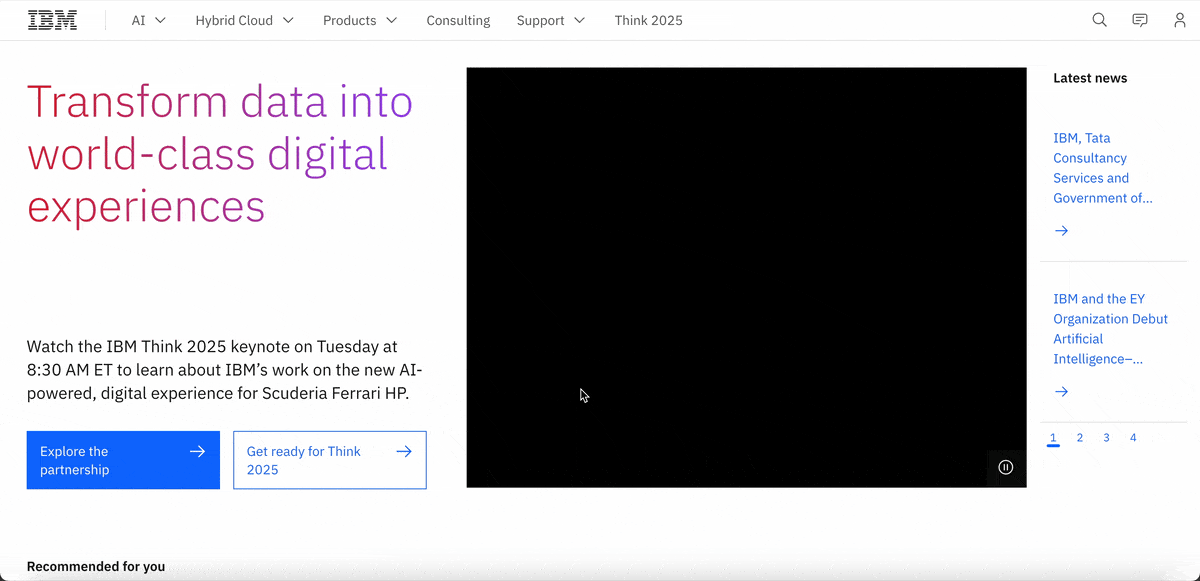Viewport: 1200px width, 581px height.
Task: Open the Consulting menu item
Action: pos(458,20)
